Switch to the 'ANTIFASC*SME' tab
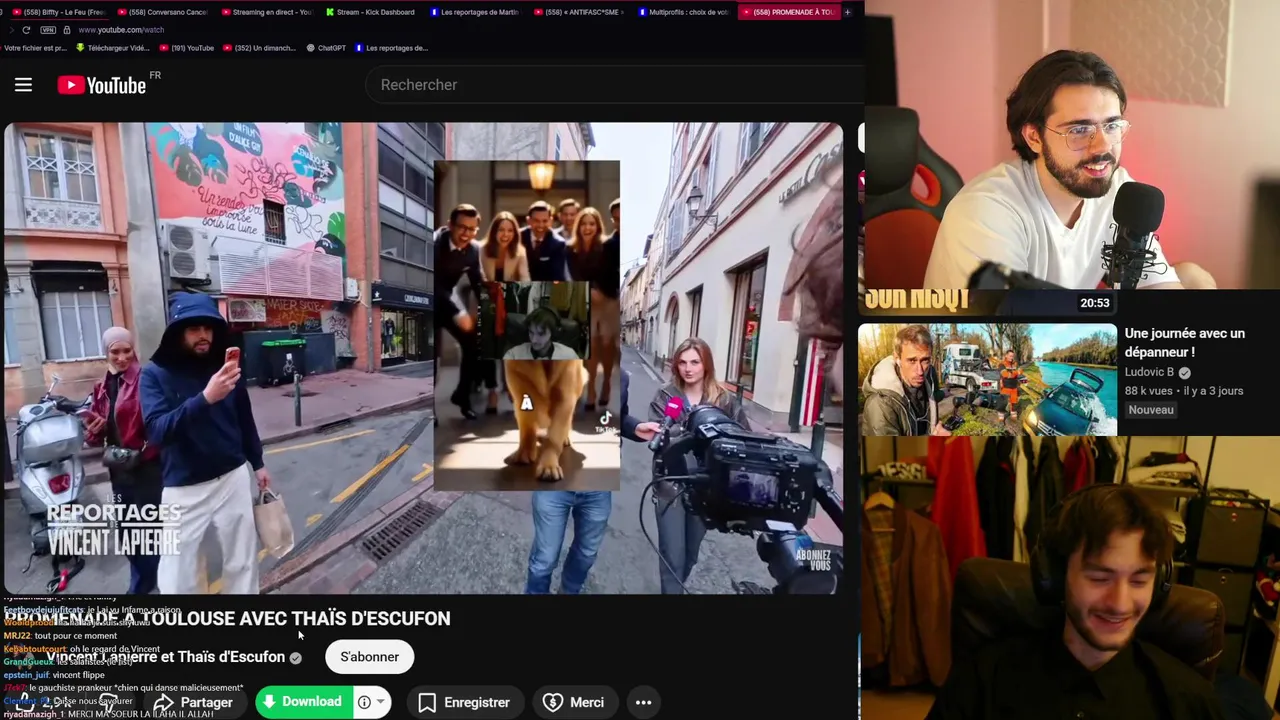Viewport: 1280px width, 720px height. (x=579, y=12)
